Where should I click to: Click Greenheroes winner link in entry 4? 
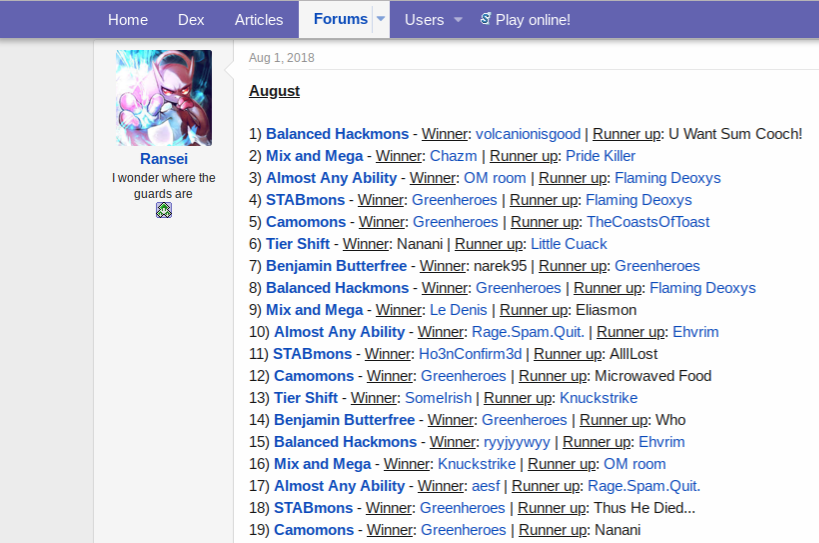pyautogui.click(x=454, y=200)
